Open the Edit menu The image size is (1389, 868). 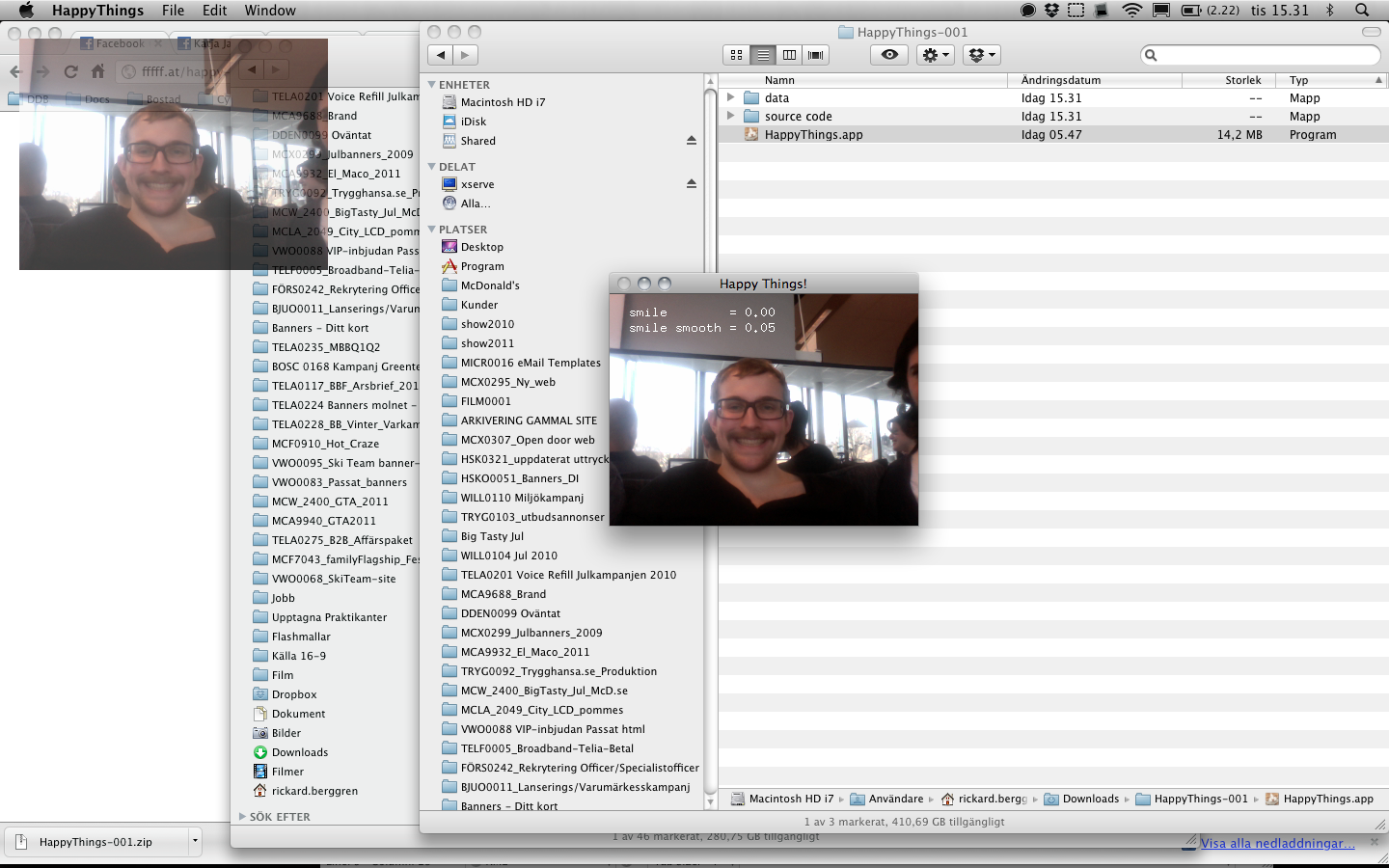214,11
